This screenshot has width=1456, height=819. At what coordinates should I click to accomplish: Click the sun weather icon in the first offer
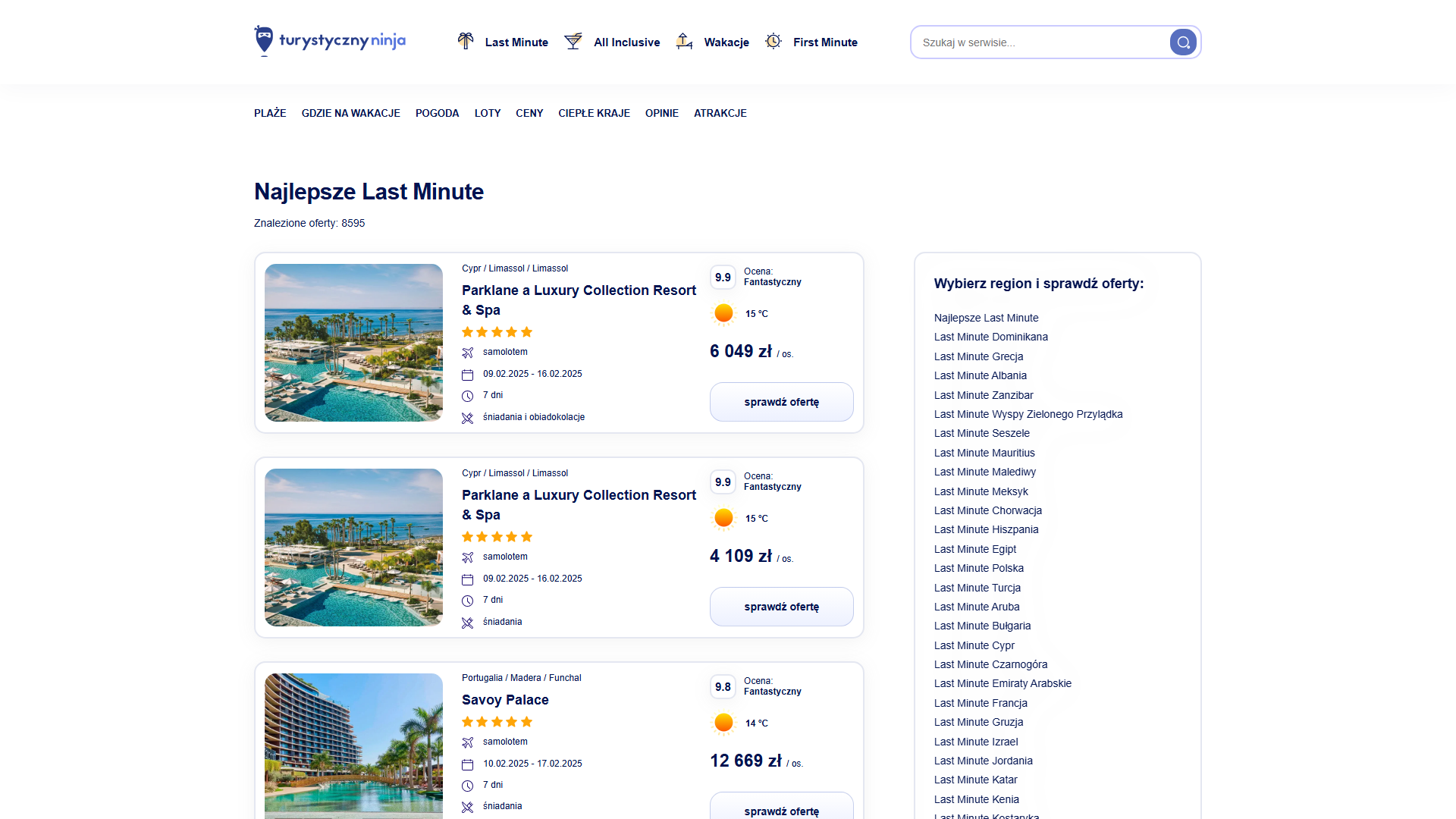[x=723, y=313]
